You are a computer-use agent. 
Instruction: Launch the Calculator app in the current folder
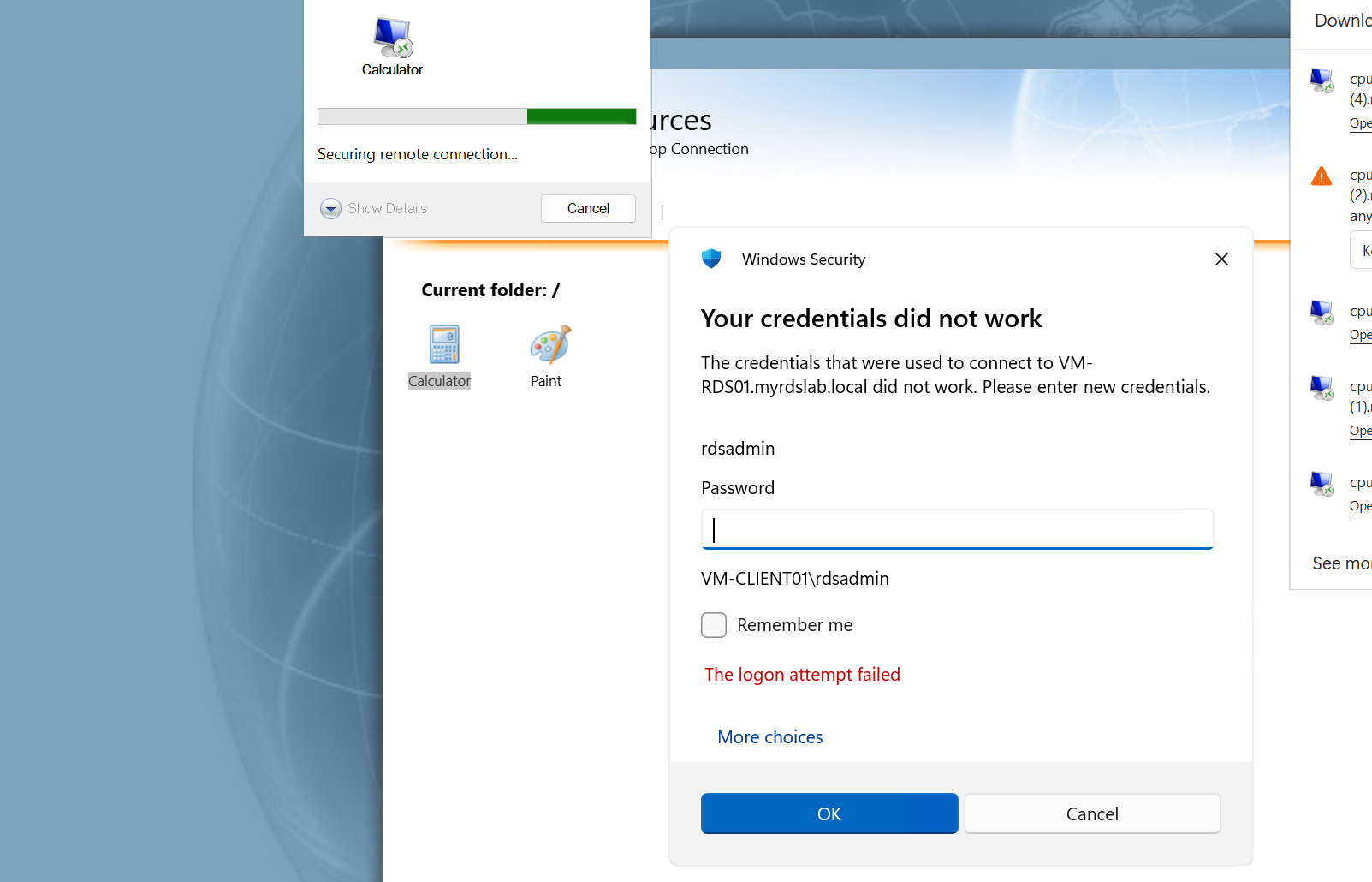pyautogui.click(x=440, y=357)
